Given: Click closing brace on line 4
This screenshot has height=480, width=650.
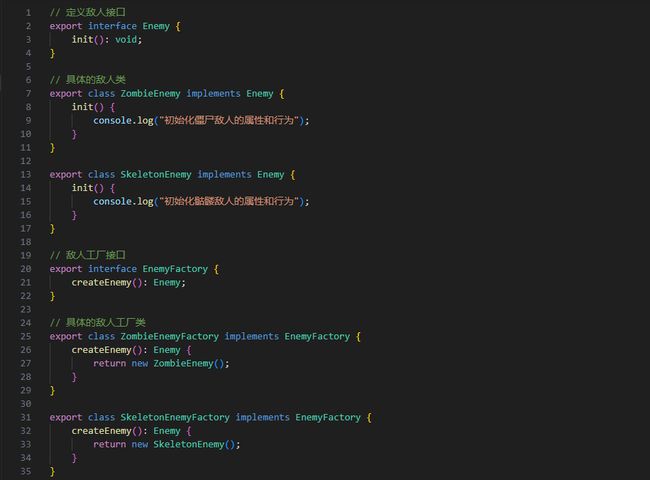Looking at the screenshot, I should click(52, 53).
